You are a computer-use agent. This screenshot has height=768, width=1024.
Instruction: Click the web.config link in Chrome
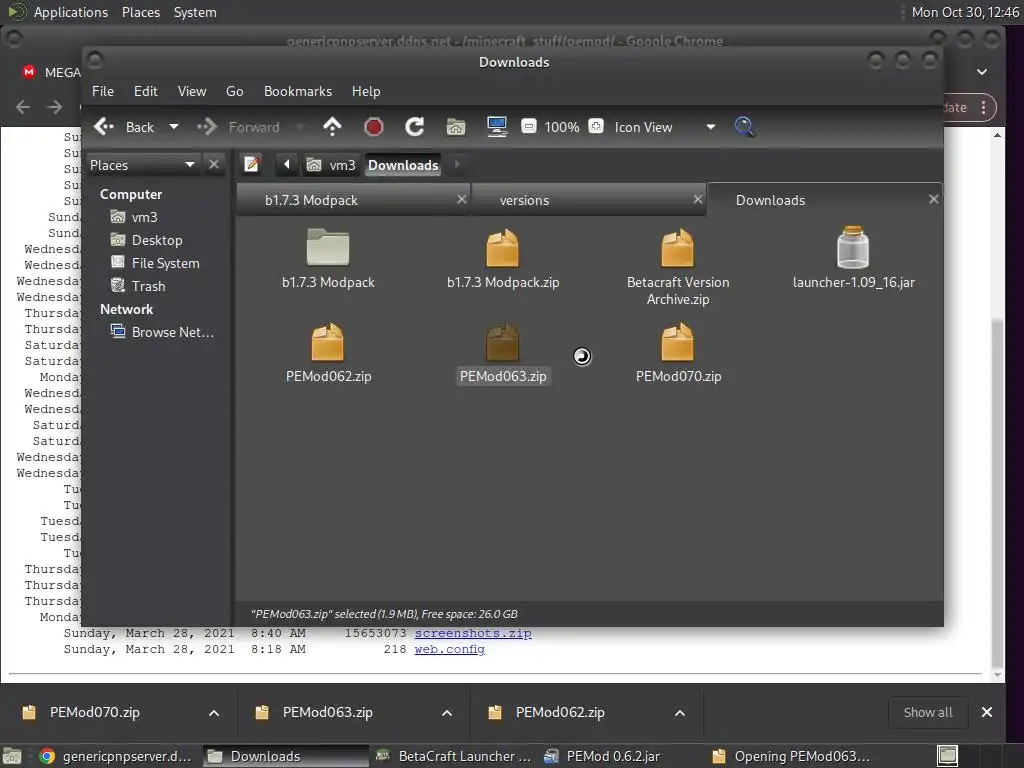[449, 649]
